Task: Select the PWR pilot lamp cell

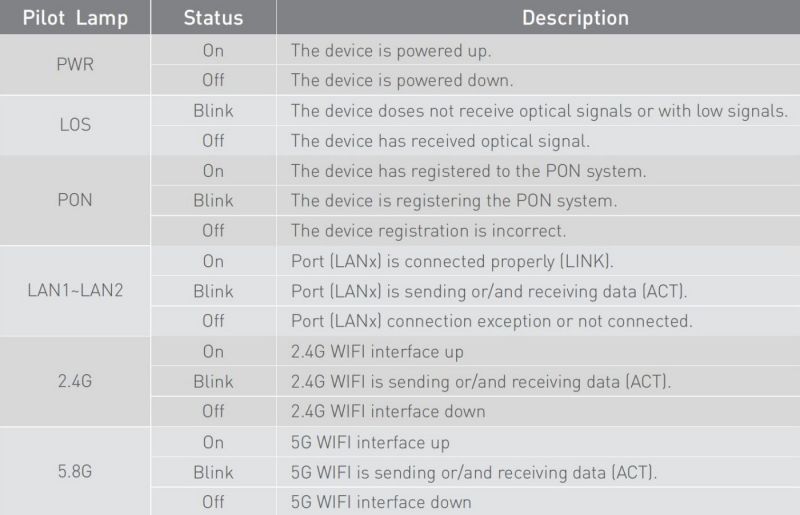Action: coord(76,65)
